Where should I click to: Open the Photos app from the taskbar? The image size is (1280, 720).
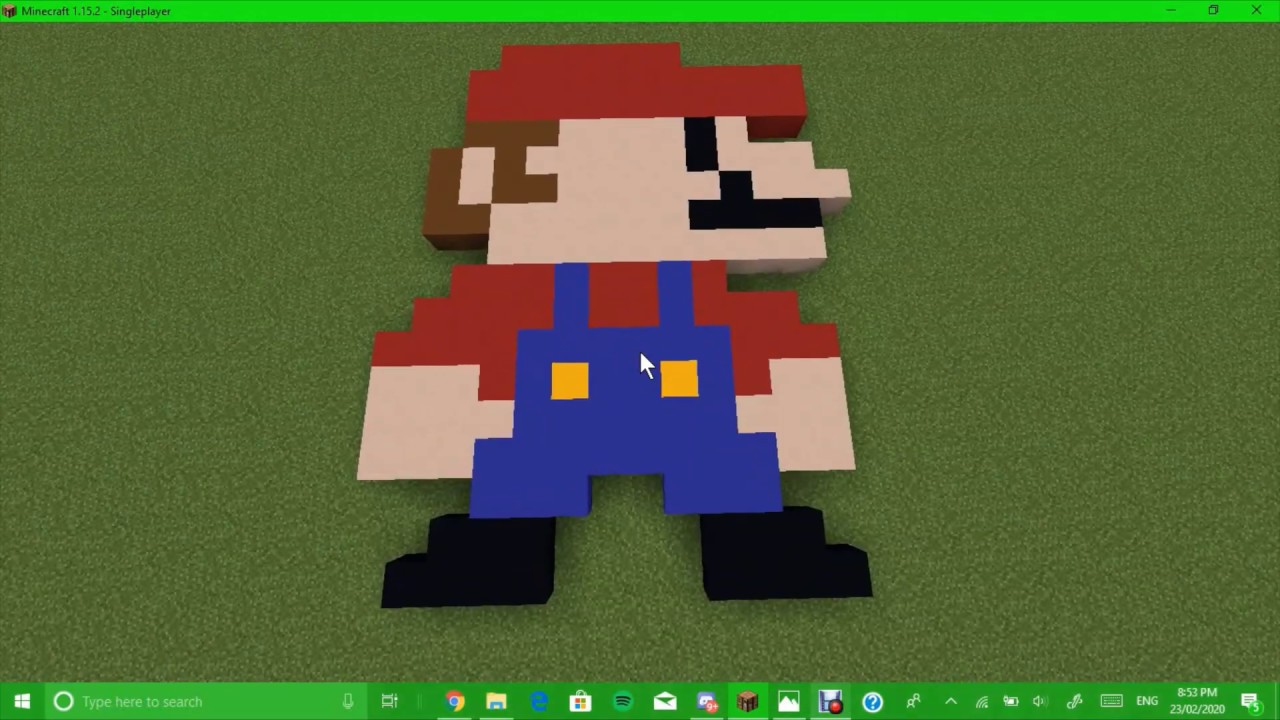(x=789, y=701)
